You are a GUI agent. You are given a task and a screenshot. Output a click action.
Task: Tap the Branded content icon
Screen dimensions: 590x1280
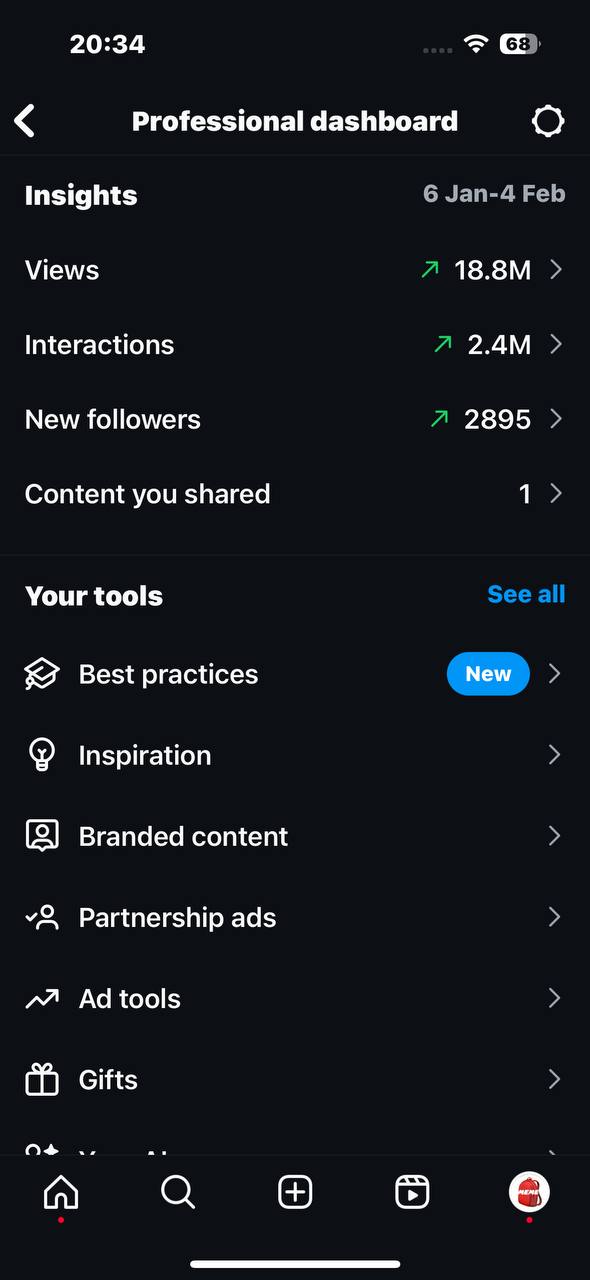pos(42,836)
